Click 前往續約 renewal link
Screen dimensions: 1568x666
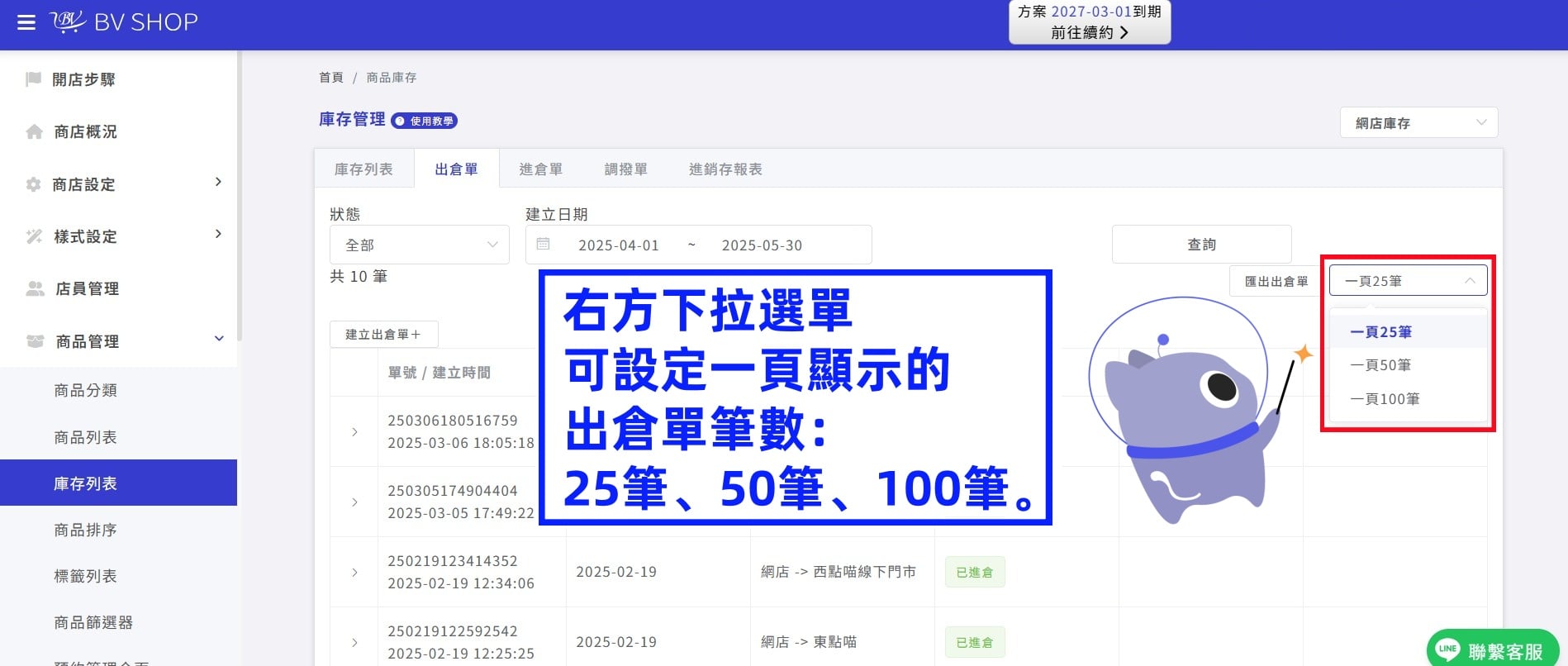[x=1089, y=32]
